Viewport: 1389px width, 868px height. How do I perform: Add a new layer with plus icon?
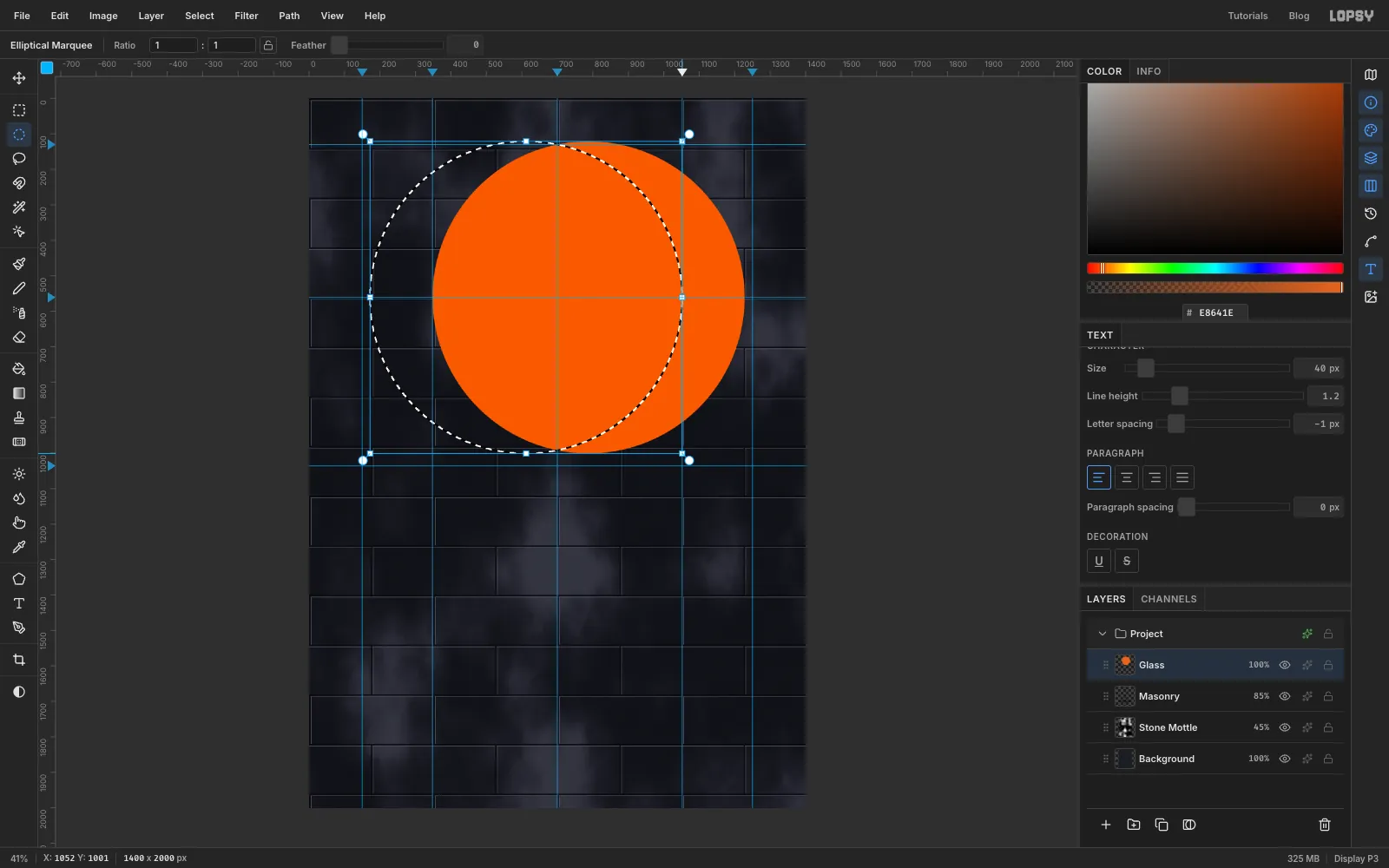[x=1106, y=825]
